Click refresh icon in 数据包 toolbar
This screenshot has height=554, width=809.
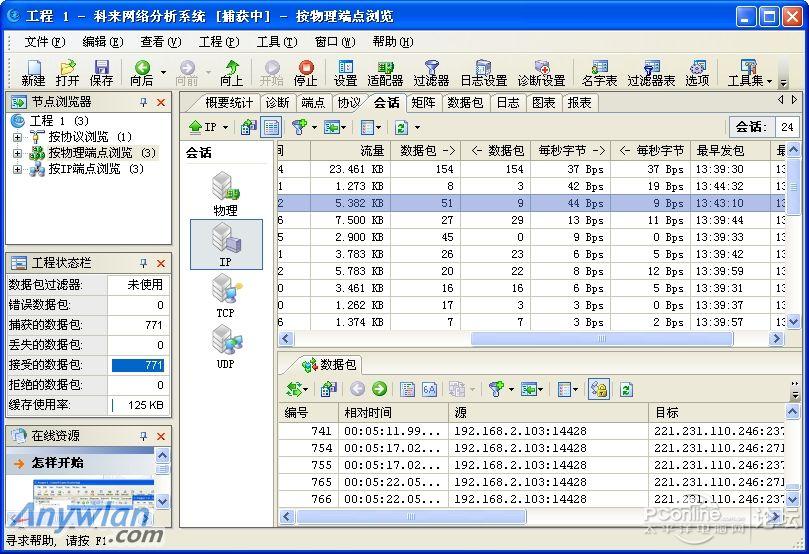626,389
